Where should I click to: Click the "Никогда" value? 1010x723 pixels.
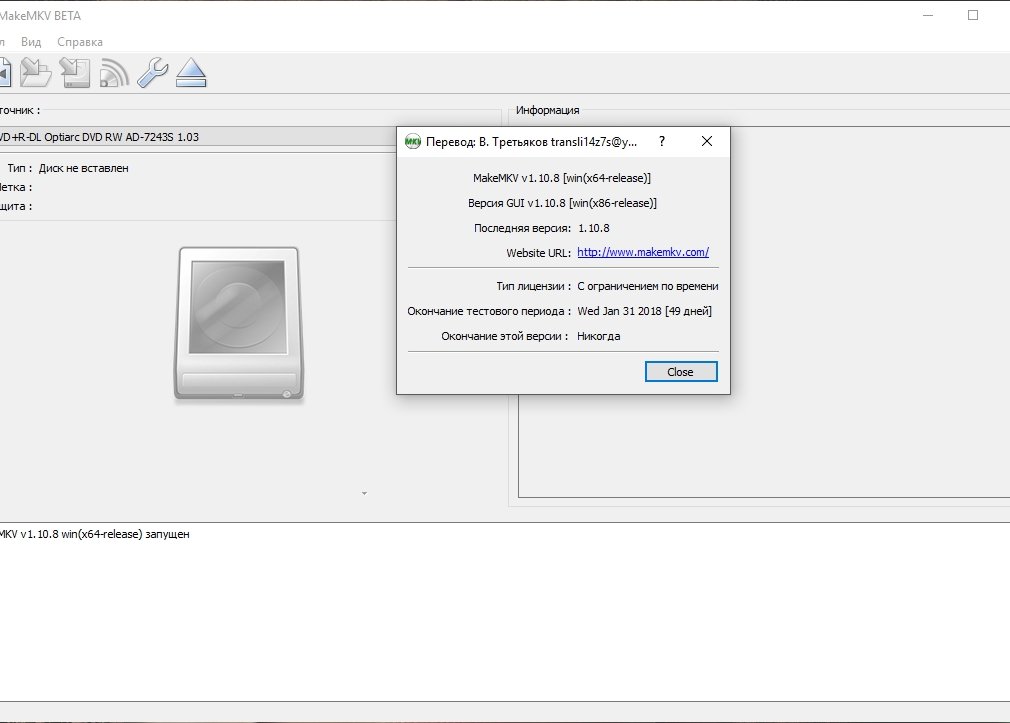click(x=598, y=336)
